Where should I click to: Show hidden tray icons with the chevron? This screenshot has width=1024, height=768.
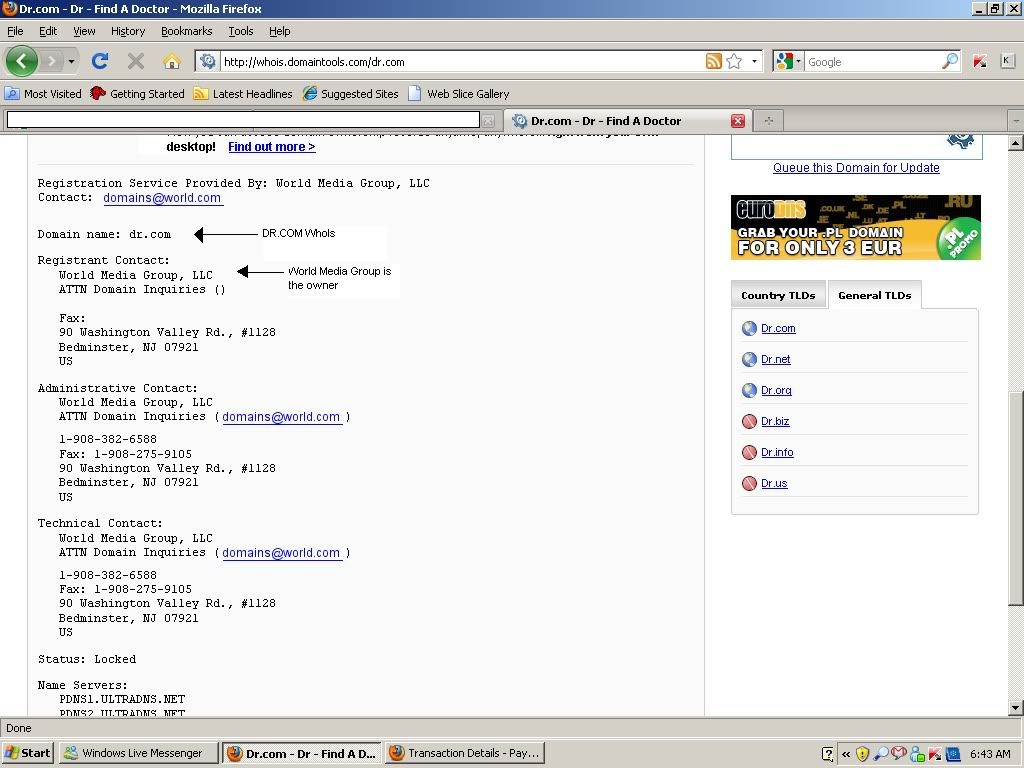tap(846, 754)
